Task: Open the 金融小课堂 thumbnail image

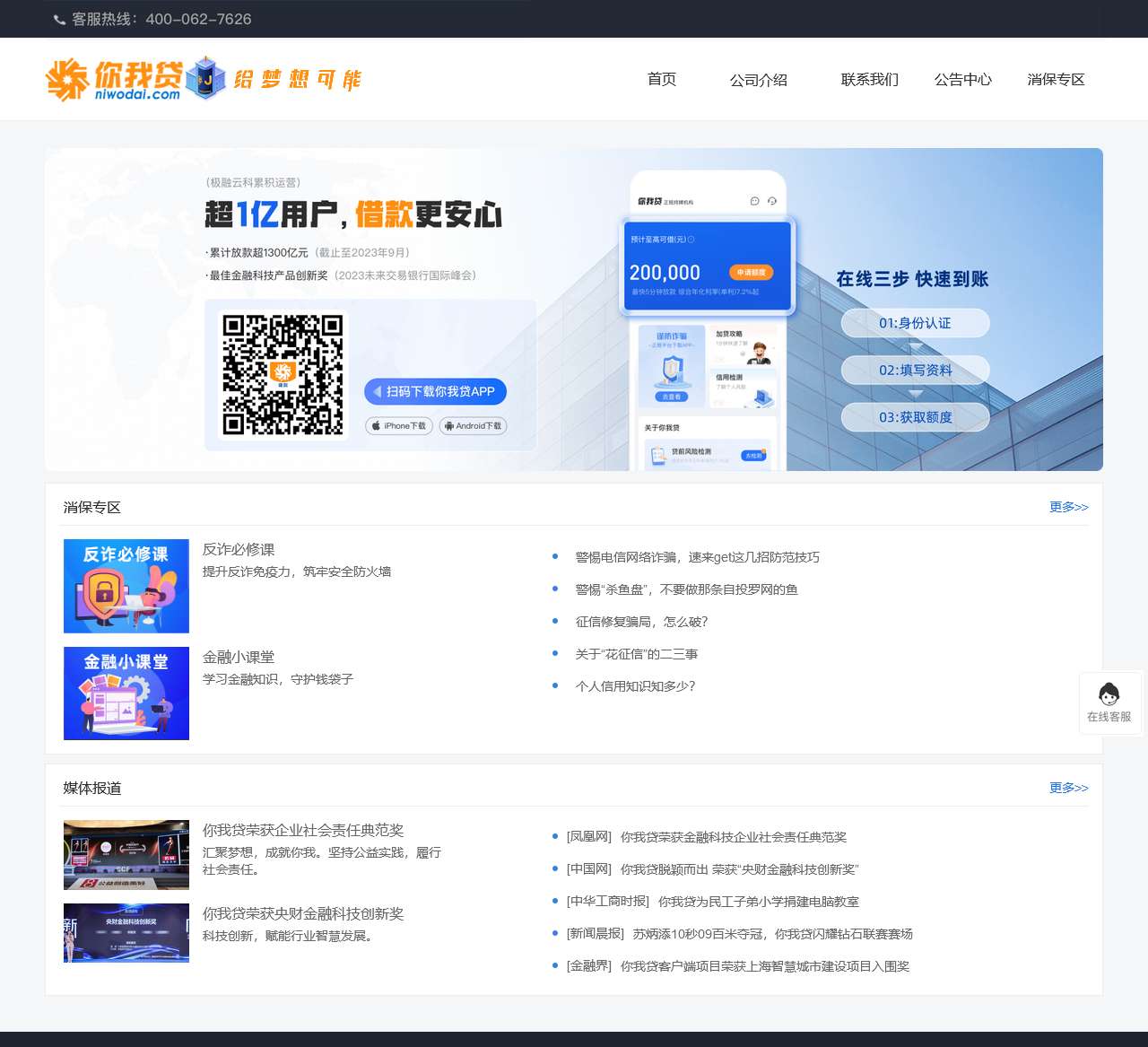Action: [x=126, y=694]
